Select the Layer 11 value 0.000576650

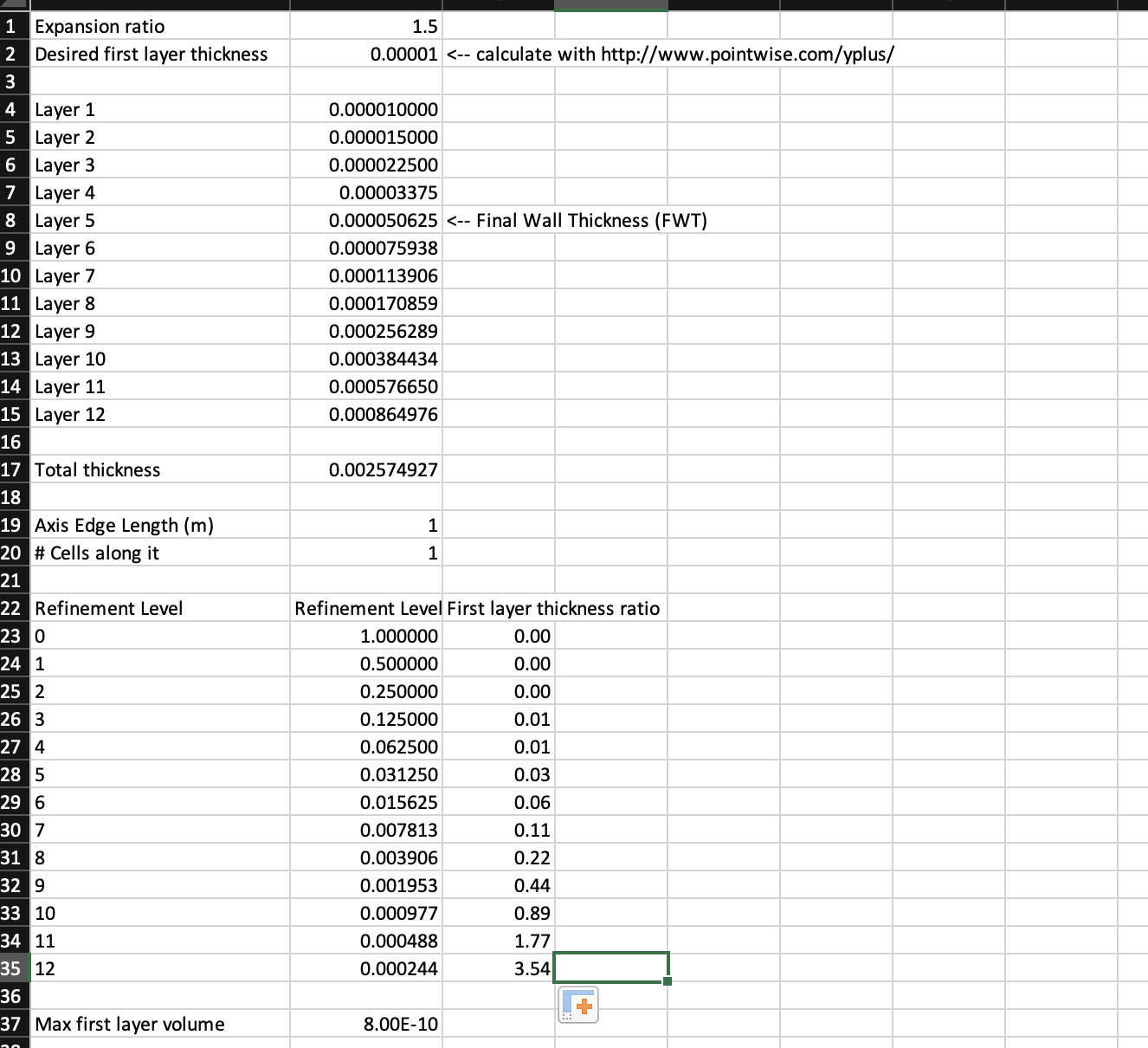click(x=366, y=387)
